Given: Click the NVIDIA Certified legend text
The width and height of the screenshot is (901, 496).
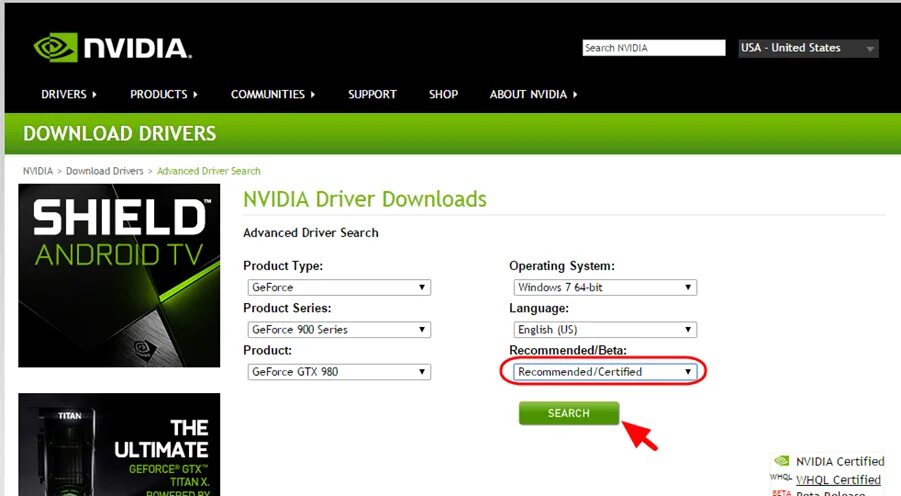Looking at the screenshot, I should coord(840,462).
